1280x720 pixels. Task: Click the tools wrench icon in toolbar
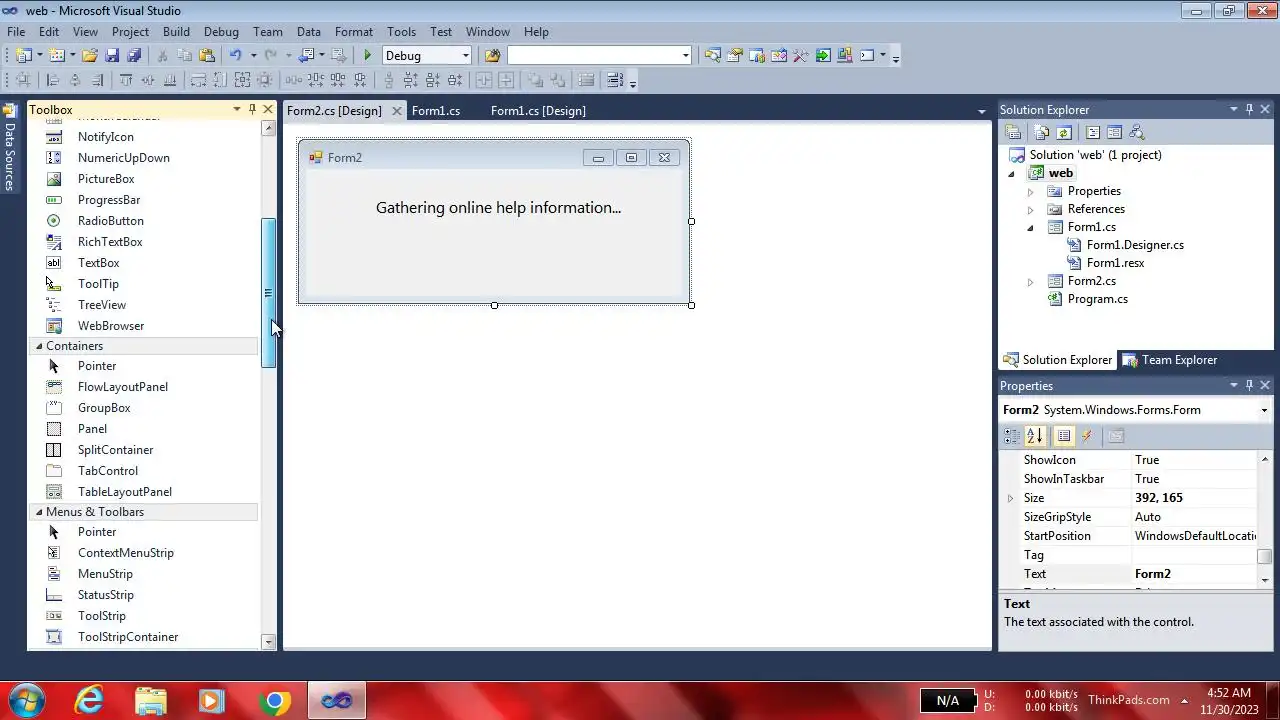801,56
